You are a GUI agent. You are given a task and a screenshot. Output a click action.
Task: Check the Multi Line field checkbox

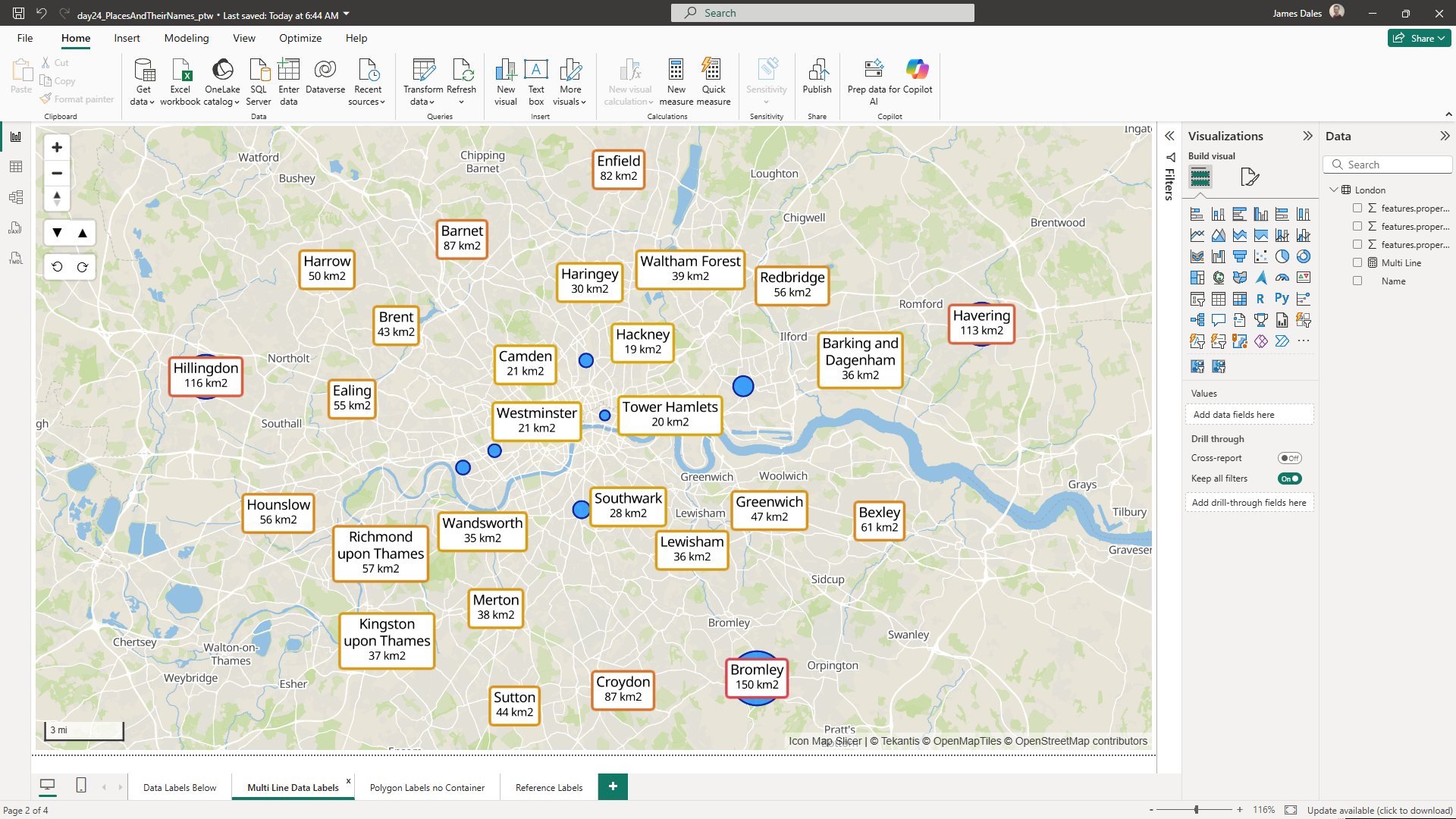pos(1357,263)
